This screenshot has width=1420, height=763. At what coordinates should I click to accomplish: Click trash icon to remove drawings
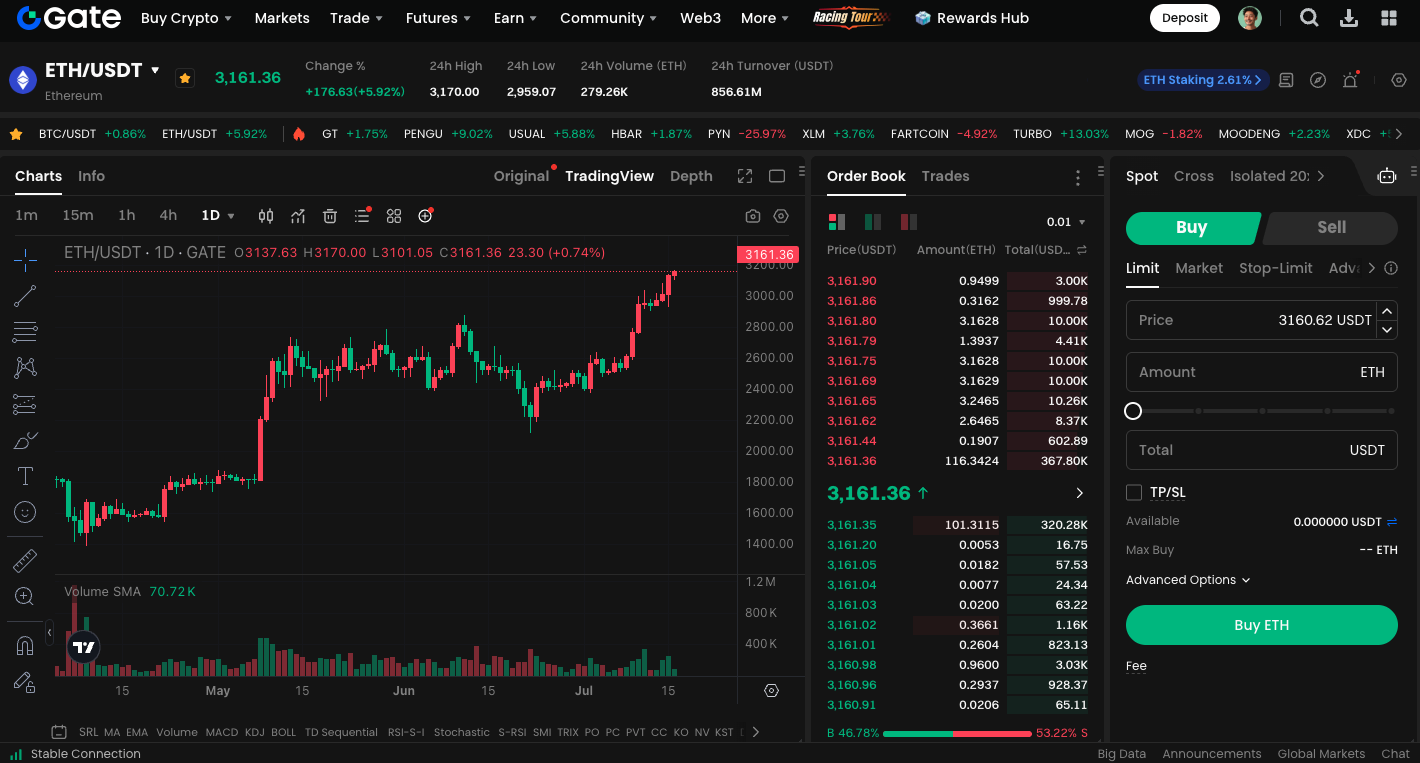pos(330,216)
